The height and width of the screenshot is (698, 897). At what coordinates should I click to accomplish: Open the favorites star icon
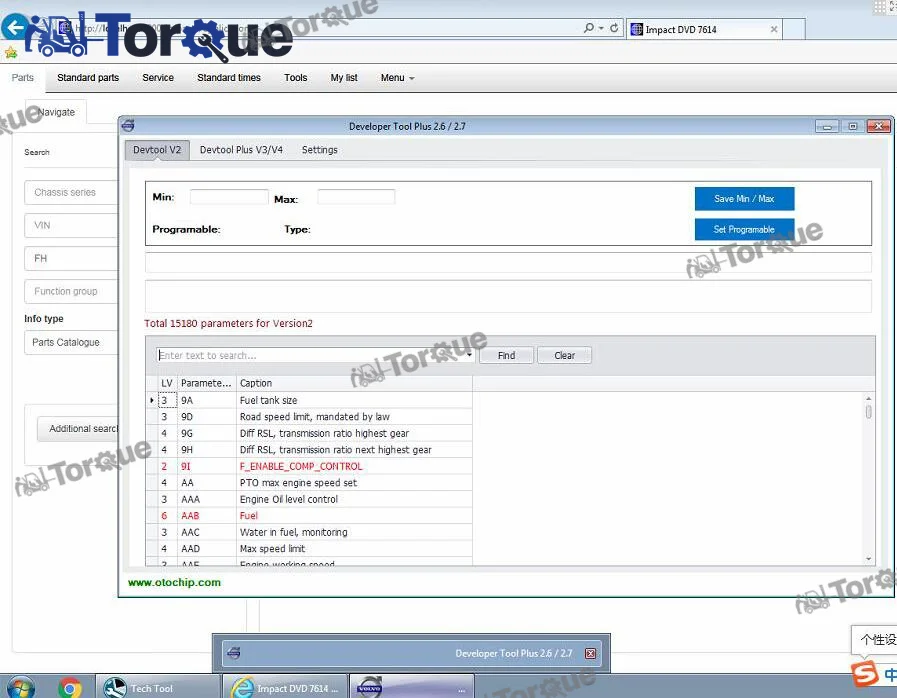(x=11, y=53)
